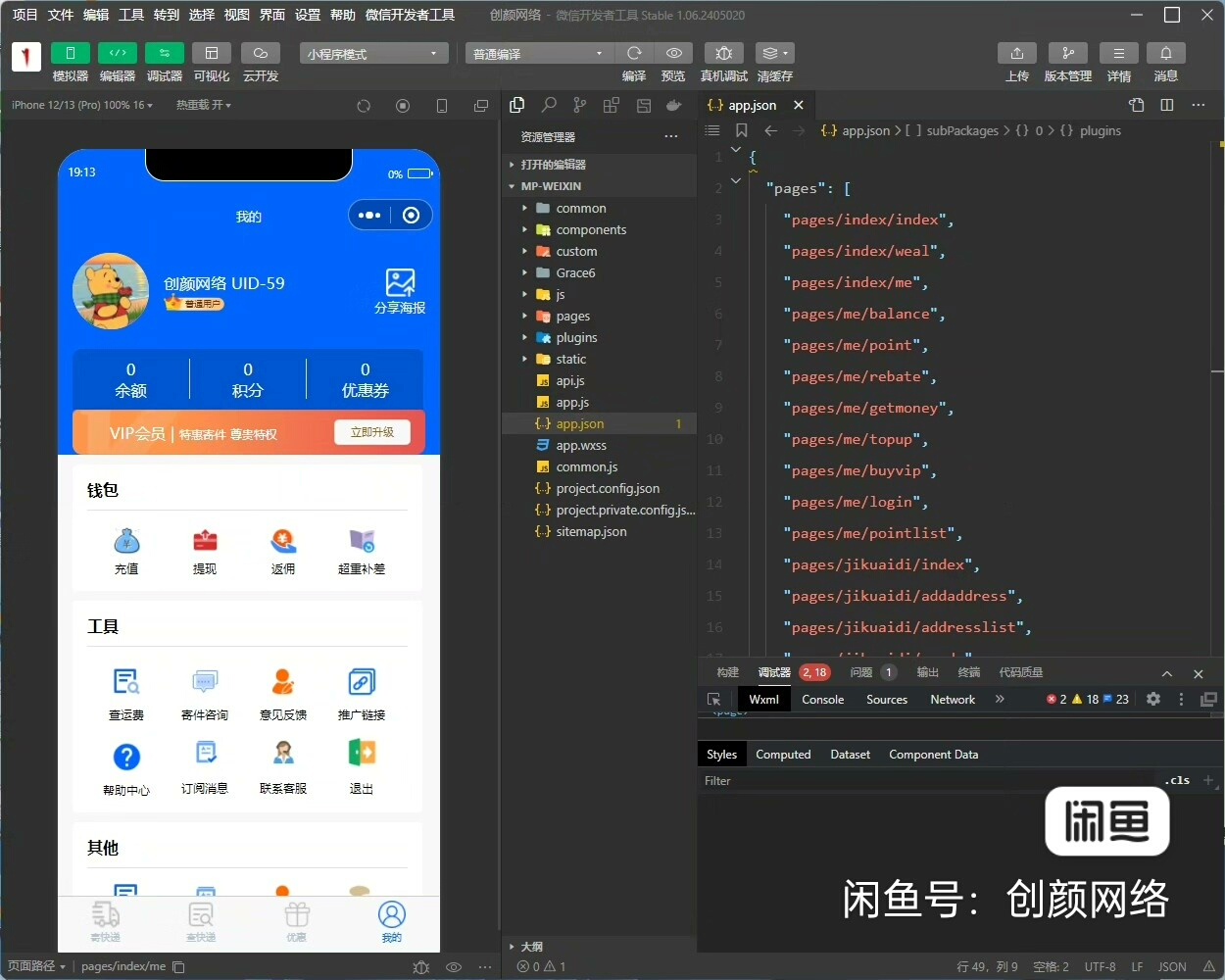This screenshot has width=1225, height=980.
Task: Click the 编译 refresh icon
Action: tap(634, 53)
